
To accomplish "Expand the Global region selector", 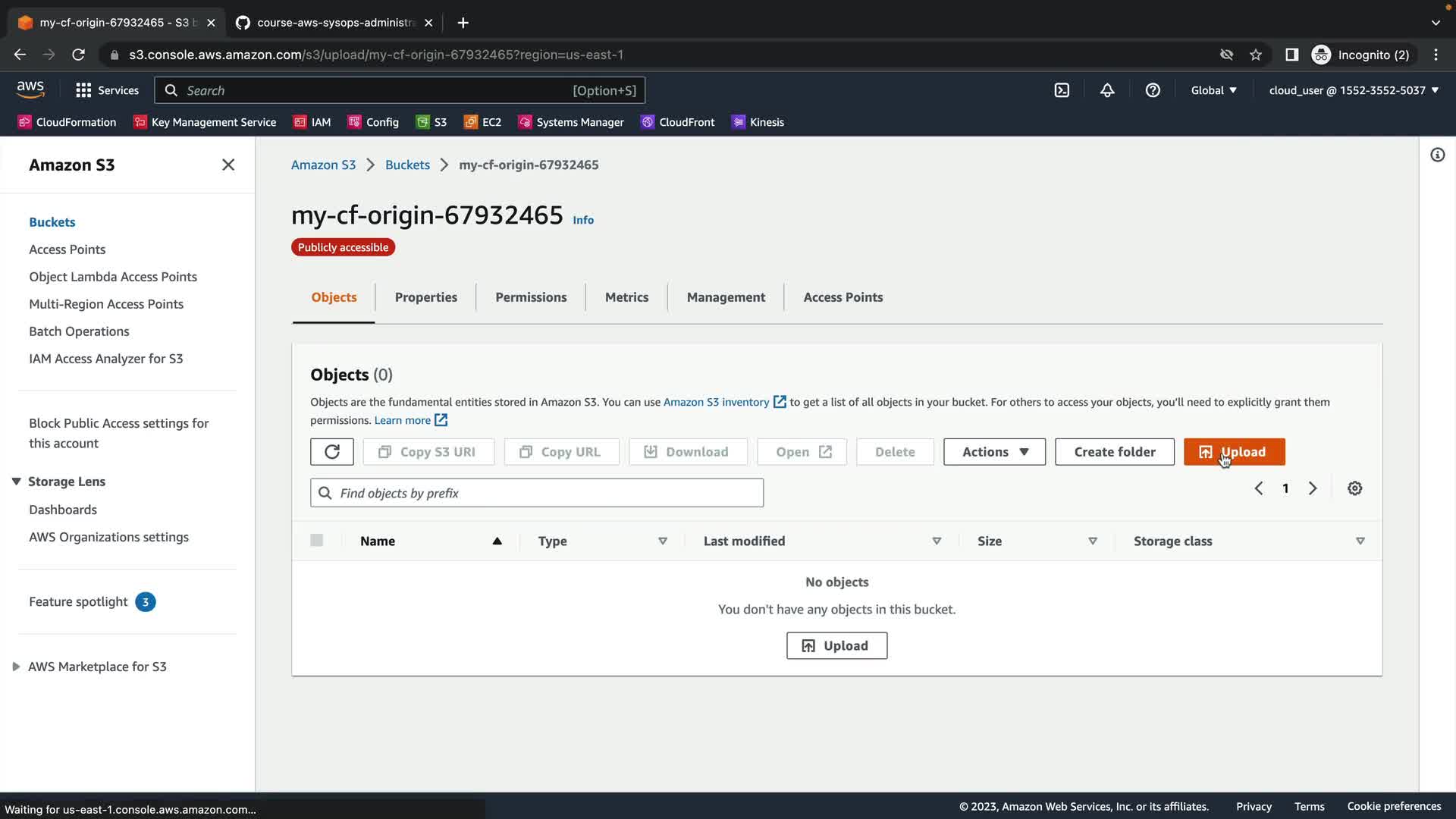I will click(x=1213, y=90).
